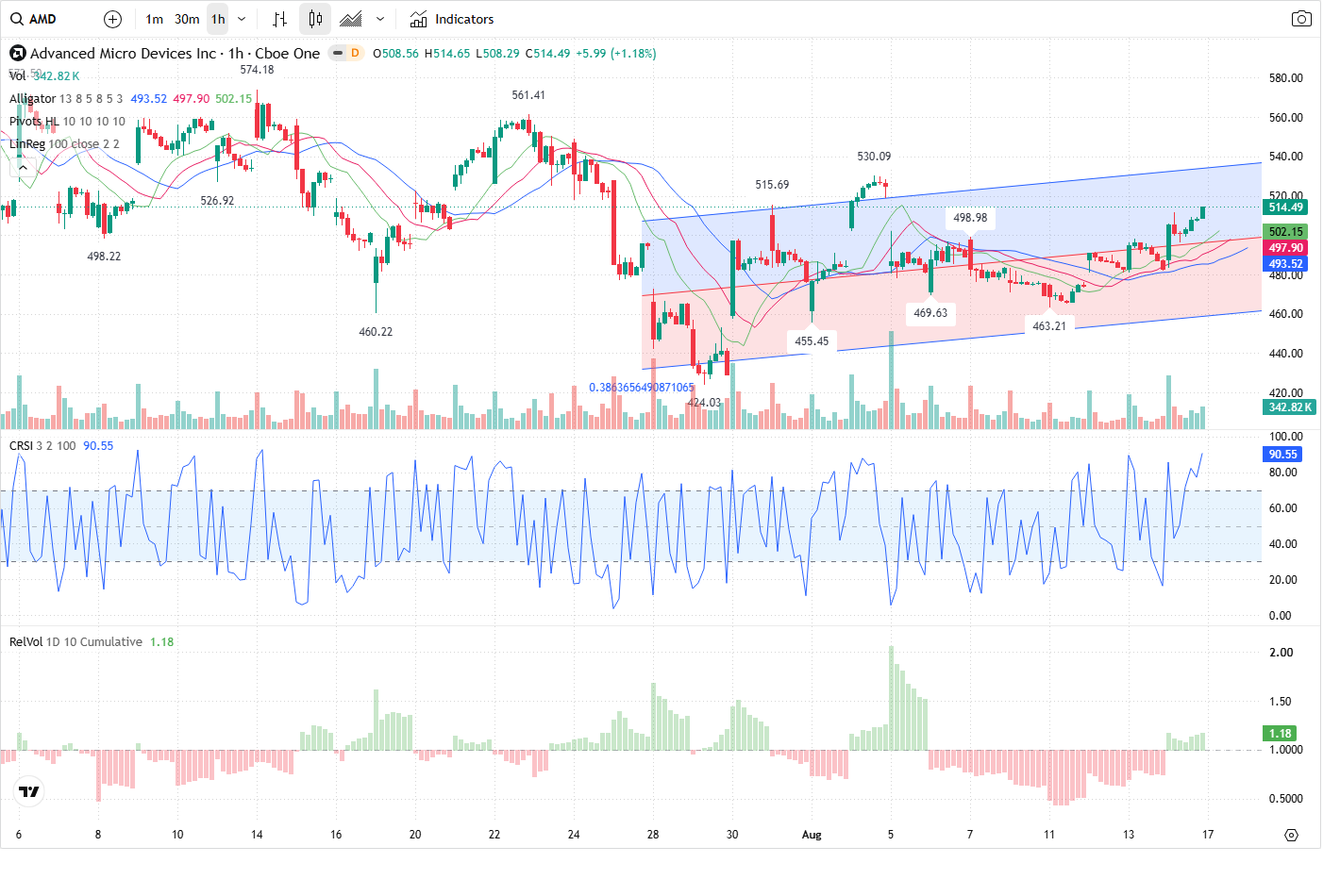Click the 574.18 pivot high label
The height and width of the screenshot is (896, 1340).
point(257,70)
